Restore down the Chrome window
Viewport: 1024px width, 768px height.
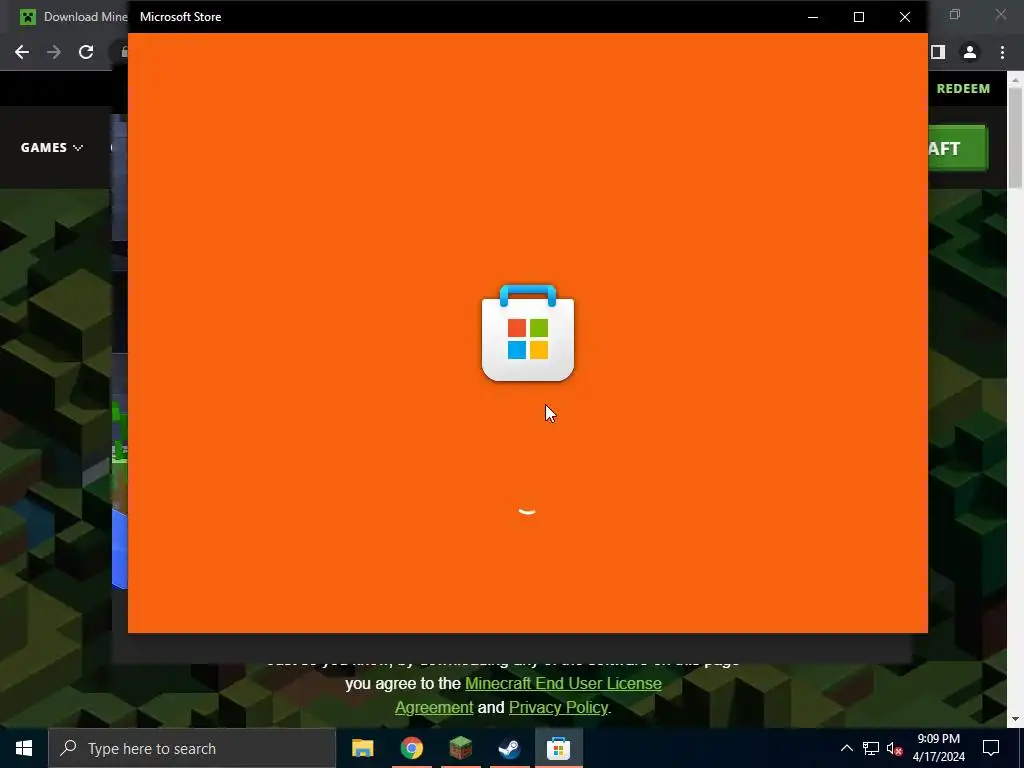(955, 14)
